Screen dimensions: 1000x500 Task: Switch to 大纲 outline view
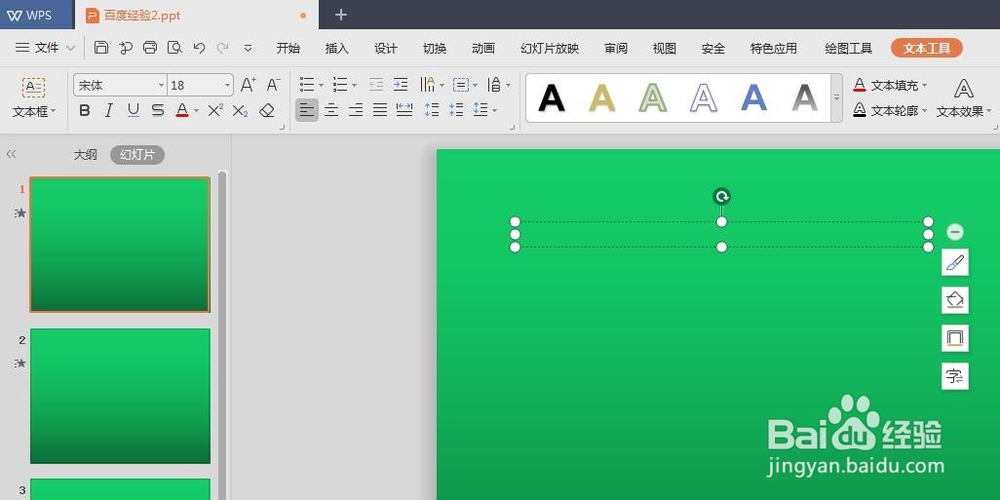pos(85,154)
